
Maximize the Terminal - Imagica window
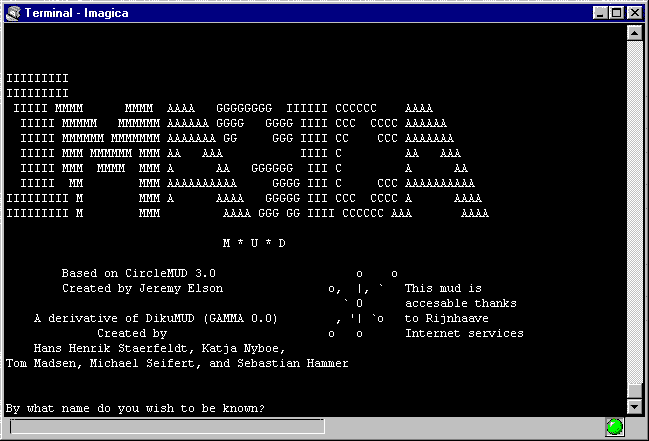point(616,12)
